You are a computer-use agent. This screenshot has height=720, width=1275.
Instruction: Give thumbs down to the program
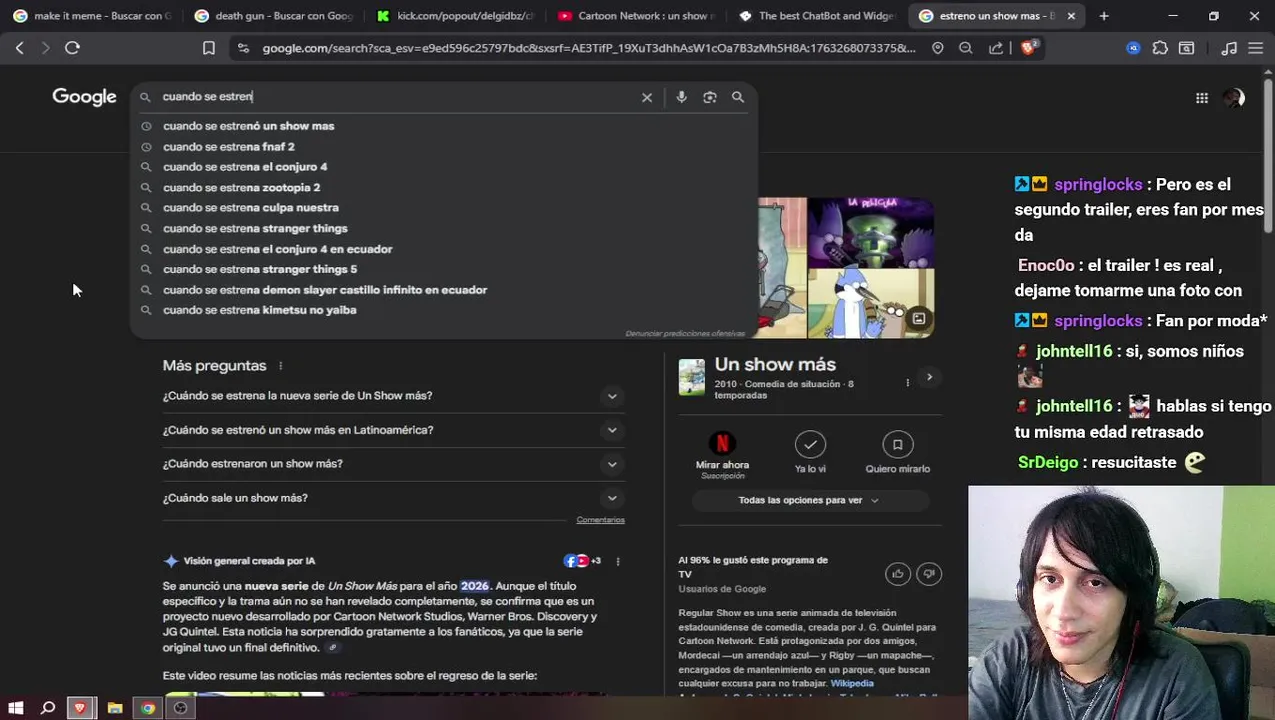[x=929, y=573]
